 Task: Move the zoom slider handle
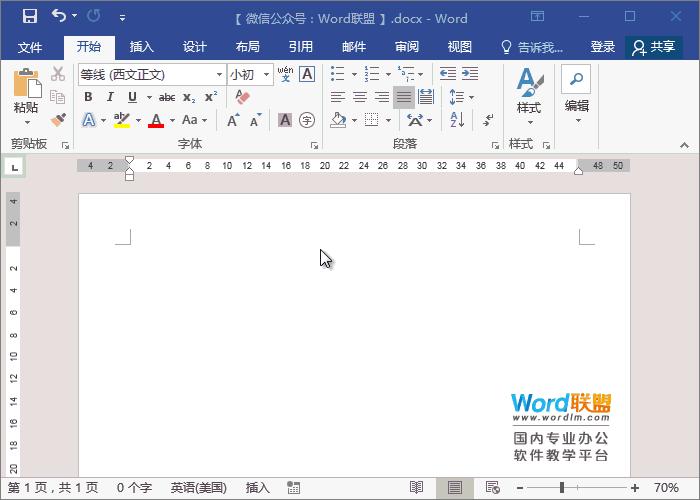tap(562, 488)
